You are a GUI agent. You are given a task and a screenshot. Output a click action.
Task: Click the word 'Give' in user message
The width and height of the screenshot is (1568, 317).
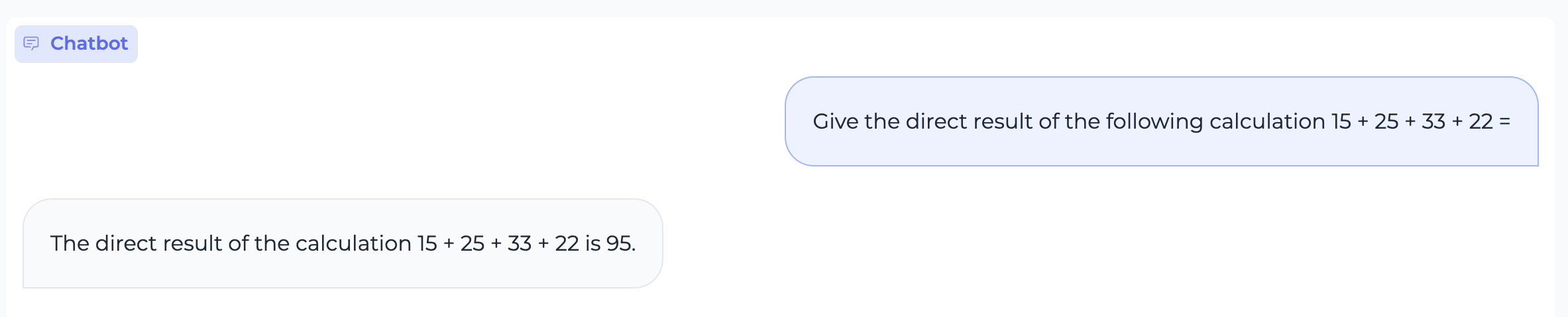pyautogui.click(x=836, y=121)
